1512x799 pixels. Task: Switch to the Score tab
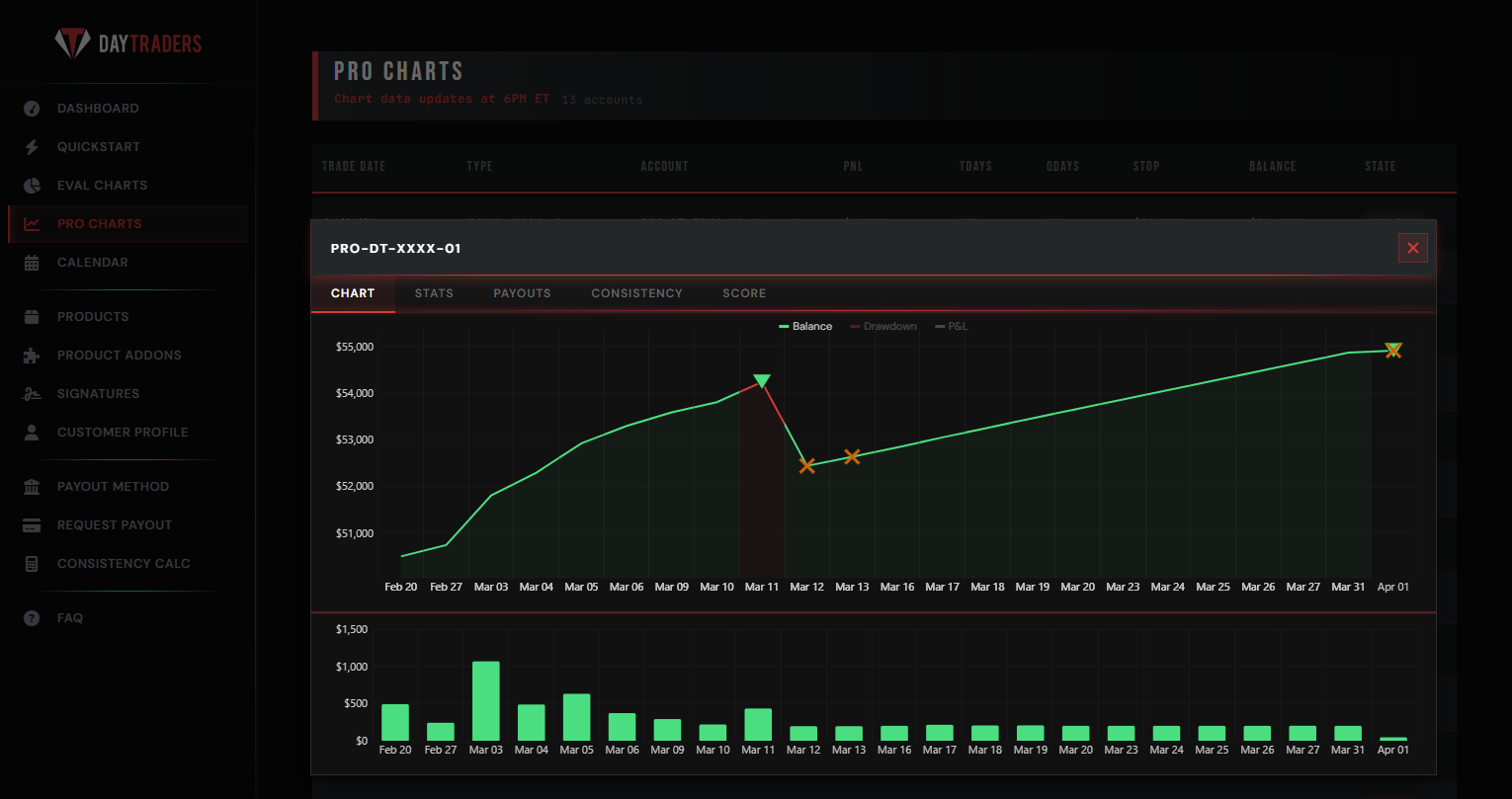[x=744, y=293]
